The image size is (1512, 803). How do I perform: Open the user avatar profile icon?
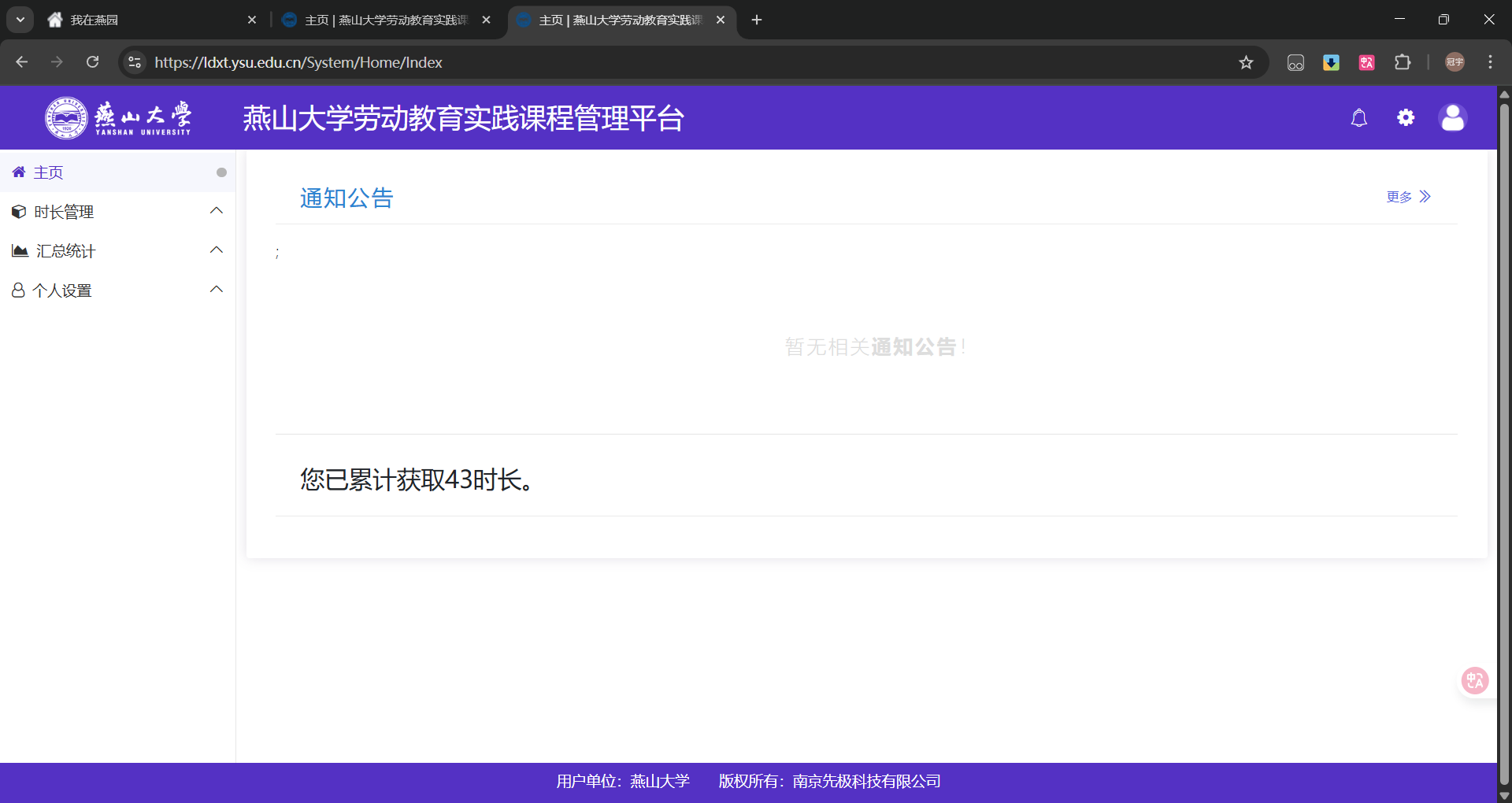pyautogui.click(x=1453, y=117)
